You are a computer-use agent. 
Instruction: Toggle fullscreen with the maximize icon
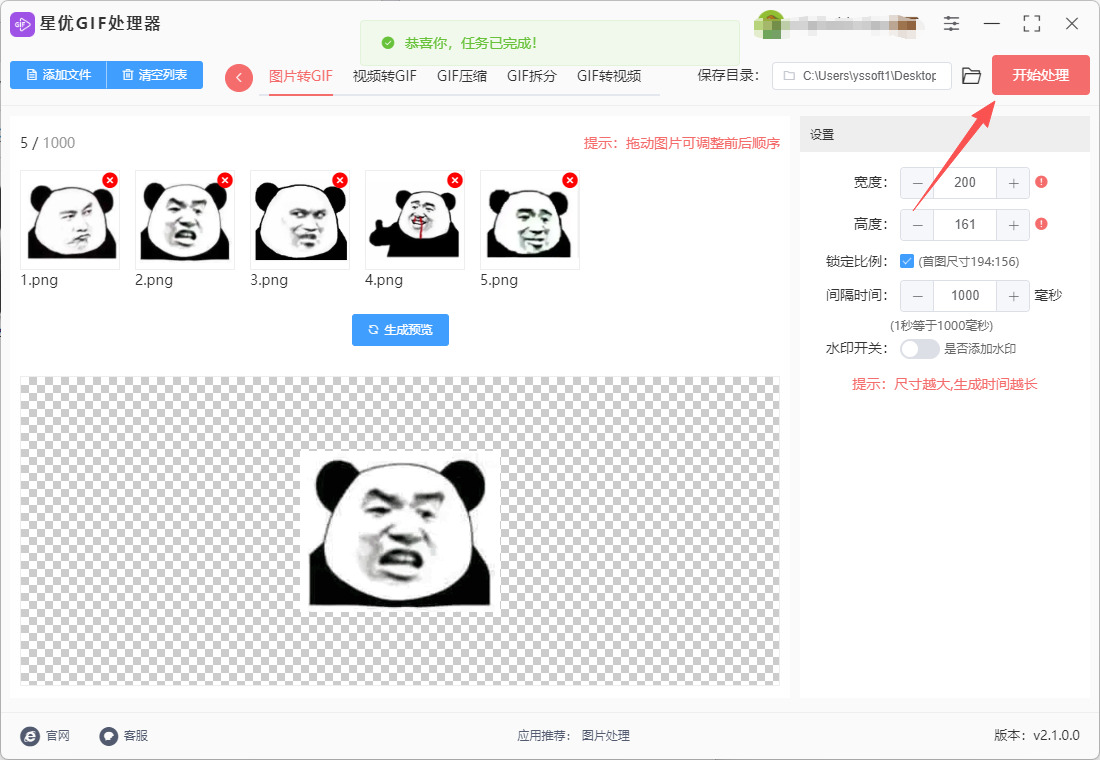[x=1031, y=23]
